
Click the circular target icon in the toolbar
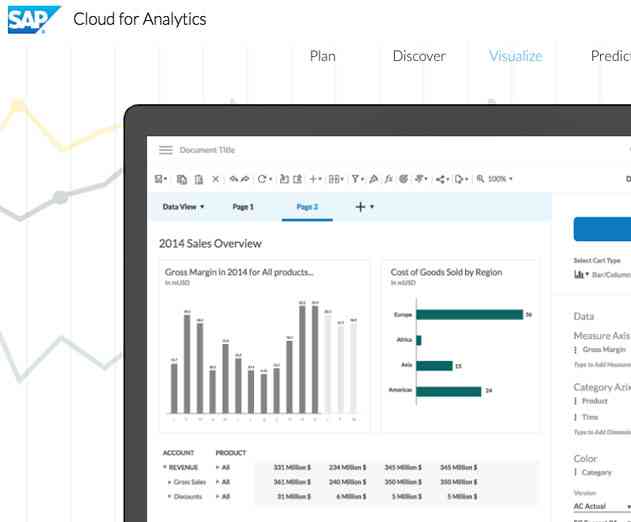coord(404,179)
